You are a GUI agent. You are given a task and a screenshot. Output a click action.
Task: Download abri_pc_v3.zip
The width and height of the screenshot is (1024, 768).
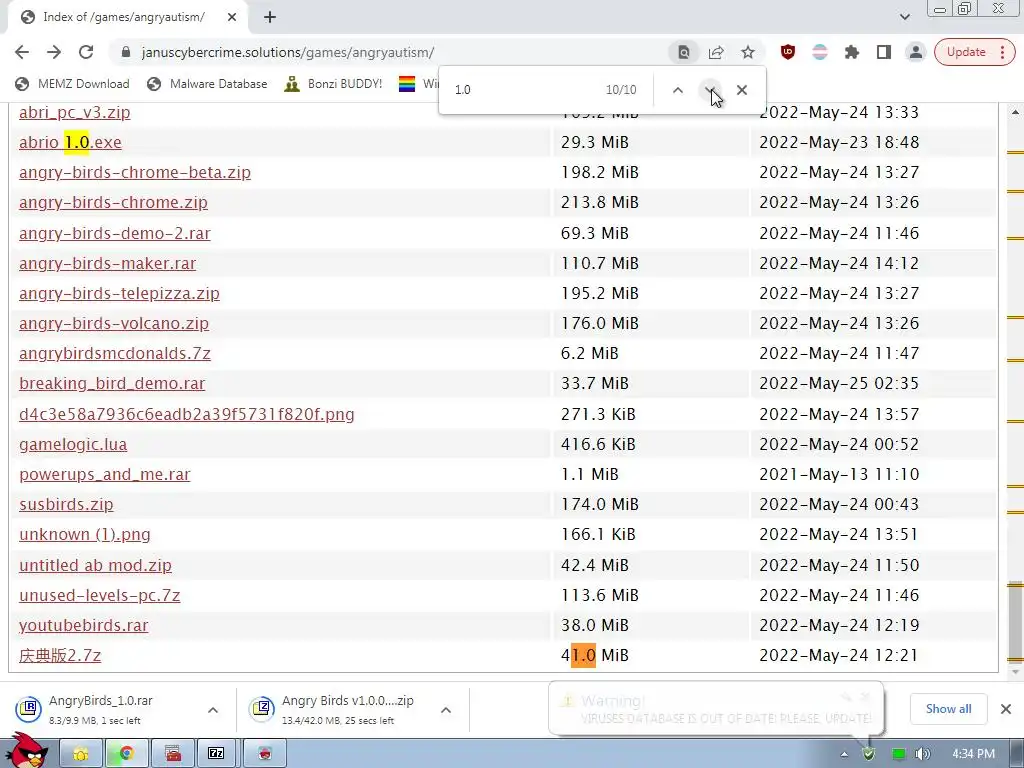click(x=74, y=112)
